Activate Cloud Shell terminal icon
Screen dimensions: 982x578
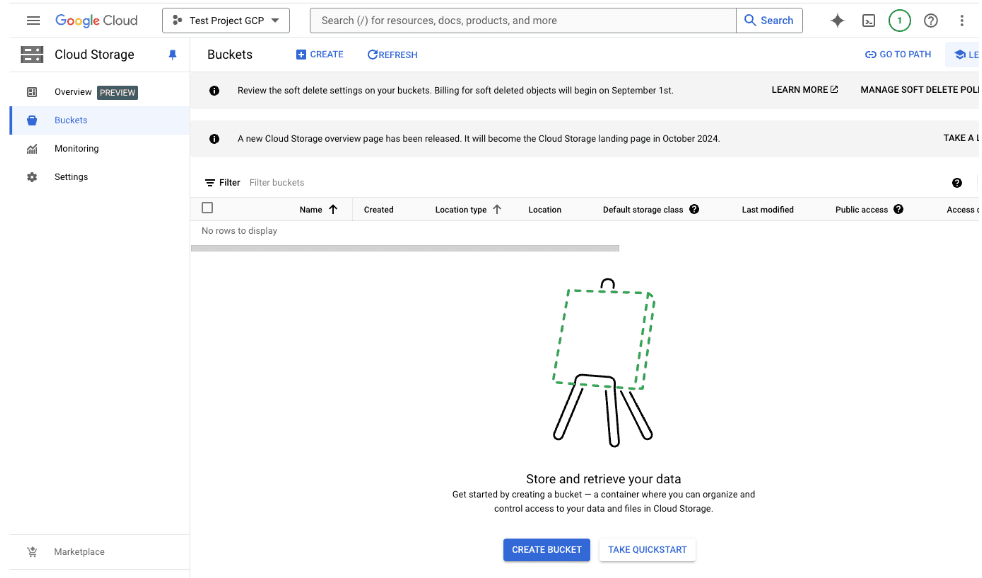coord(868,20)
